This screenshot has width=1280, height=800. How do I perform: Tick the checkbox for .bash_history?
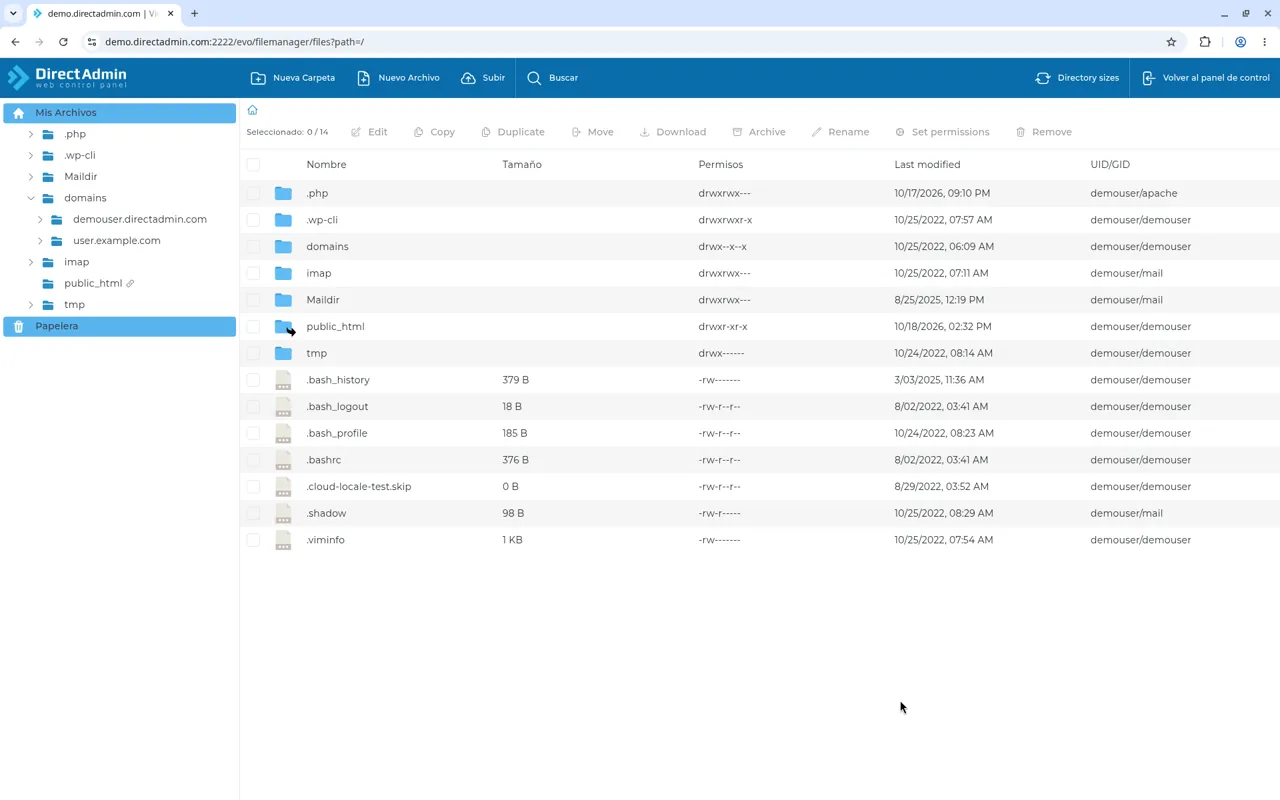tap(253, 380)
